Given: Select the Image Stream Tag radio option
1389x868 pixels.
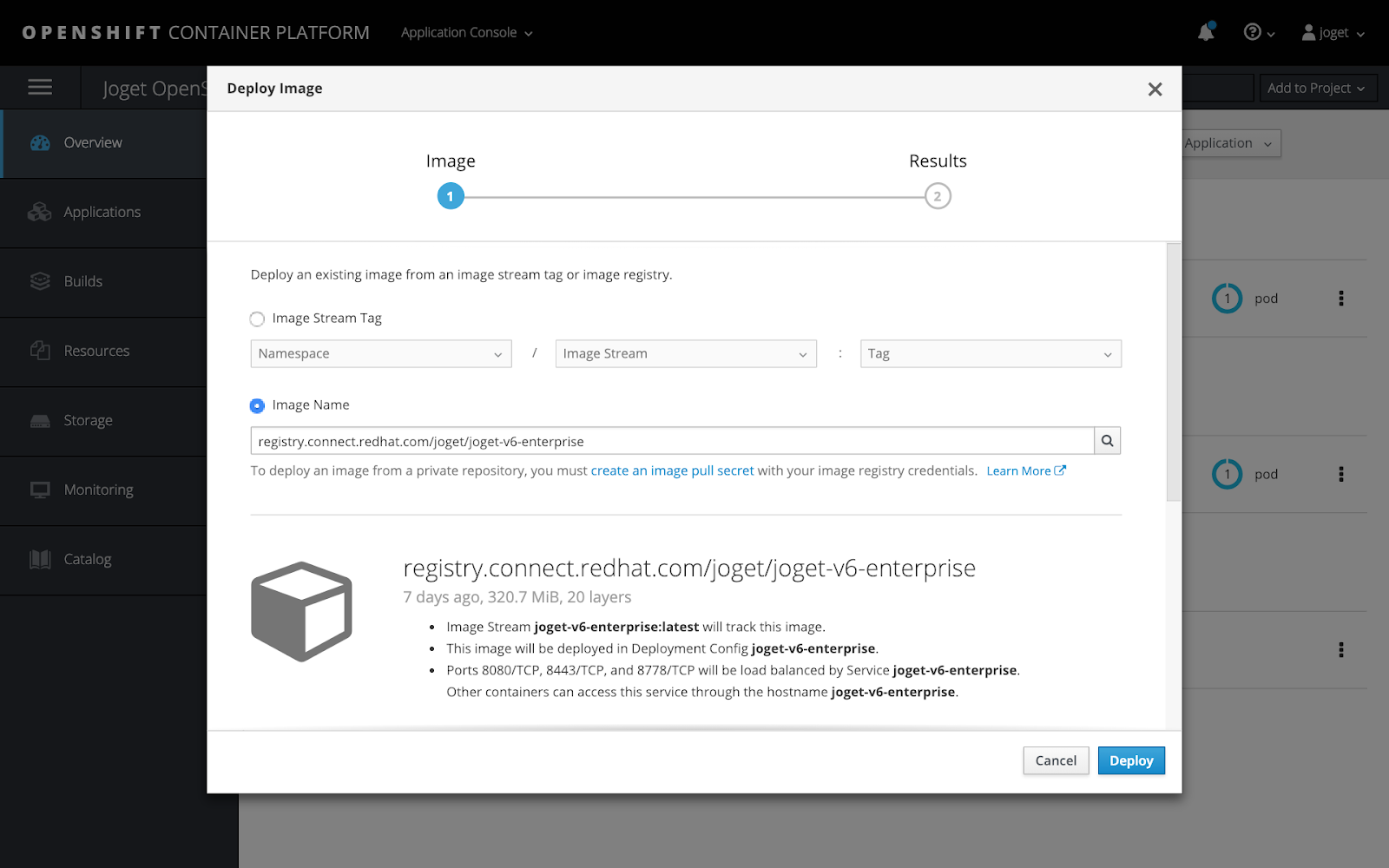Looking at the screenshot, I should point(257,319).
